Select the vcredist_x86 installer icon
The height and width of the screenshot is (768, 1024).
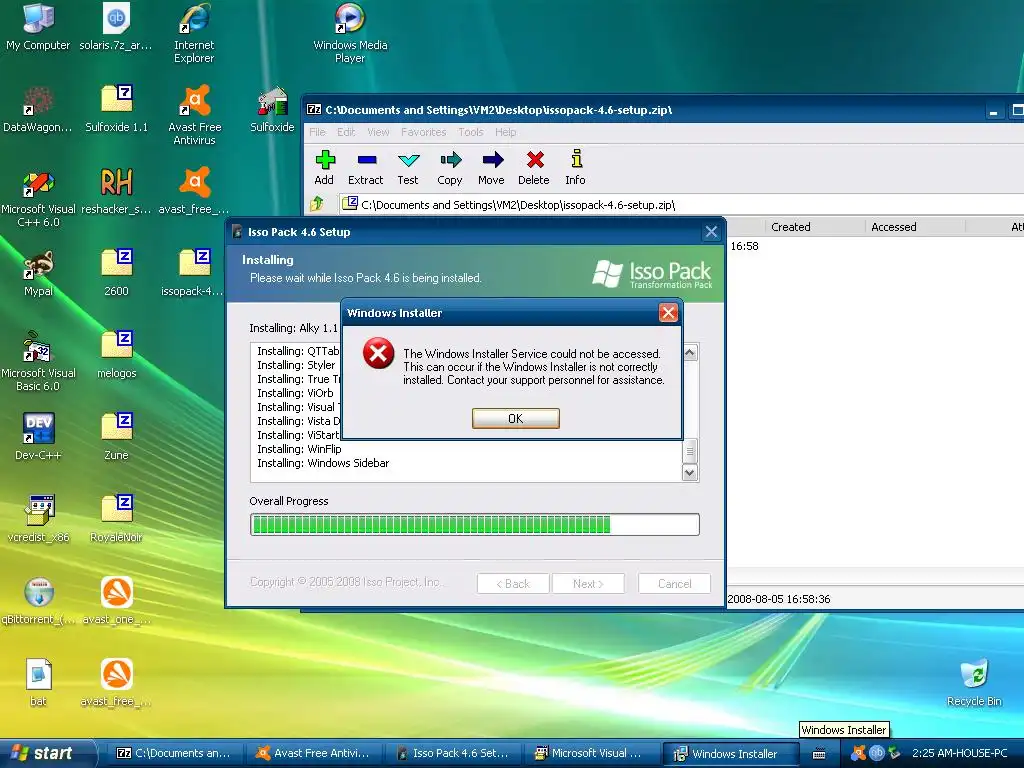point(39,519)
